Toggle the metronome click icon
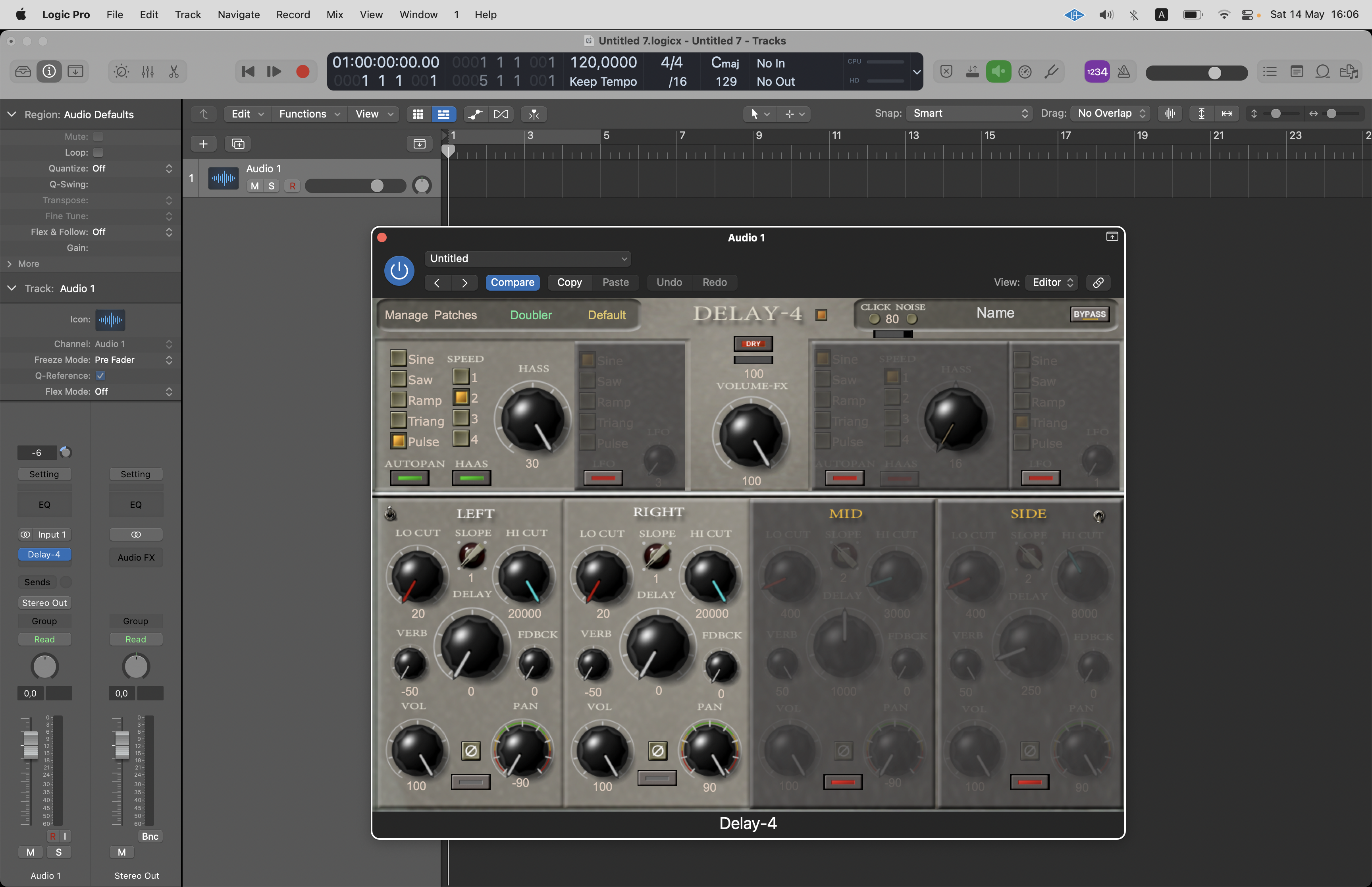1372x887 pixels. pos(1123,71)
